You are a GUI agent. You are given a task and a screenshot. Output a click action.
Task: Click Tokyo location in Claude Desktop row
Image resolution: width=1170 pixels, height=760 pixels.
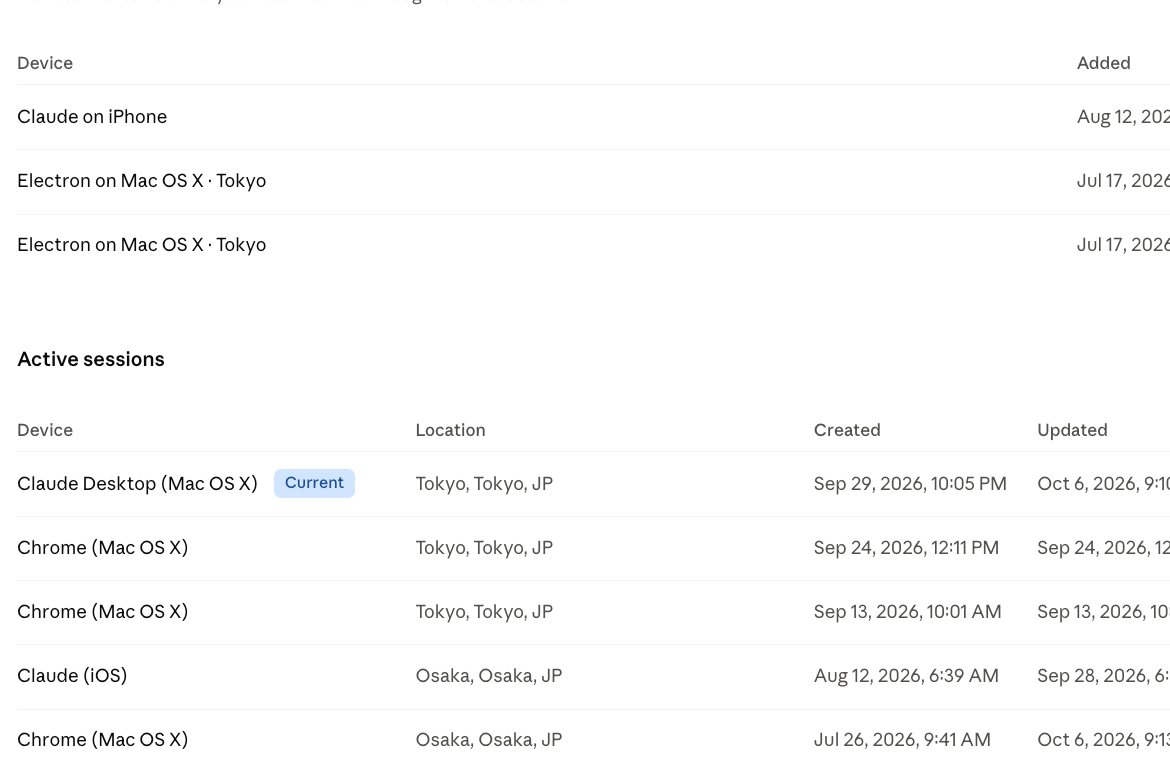(x=484, y=484)
